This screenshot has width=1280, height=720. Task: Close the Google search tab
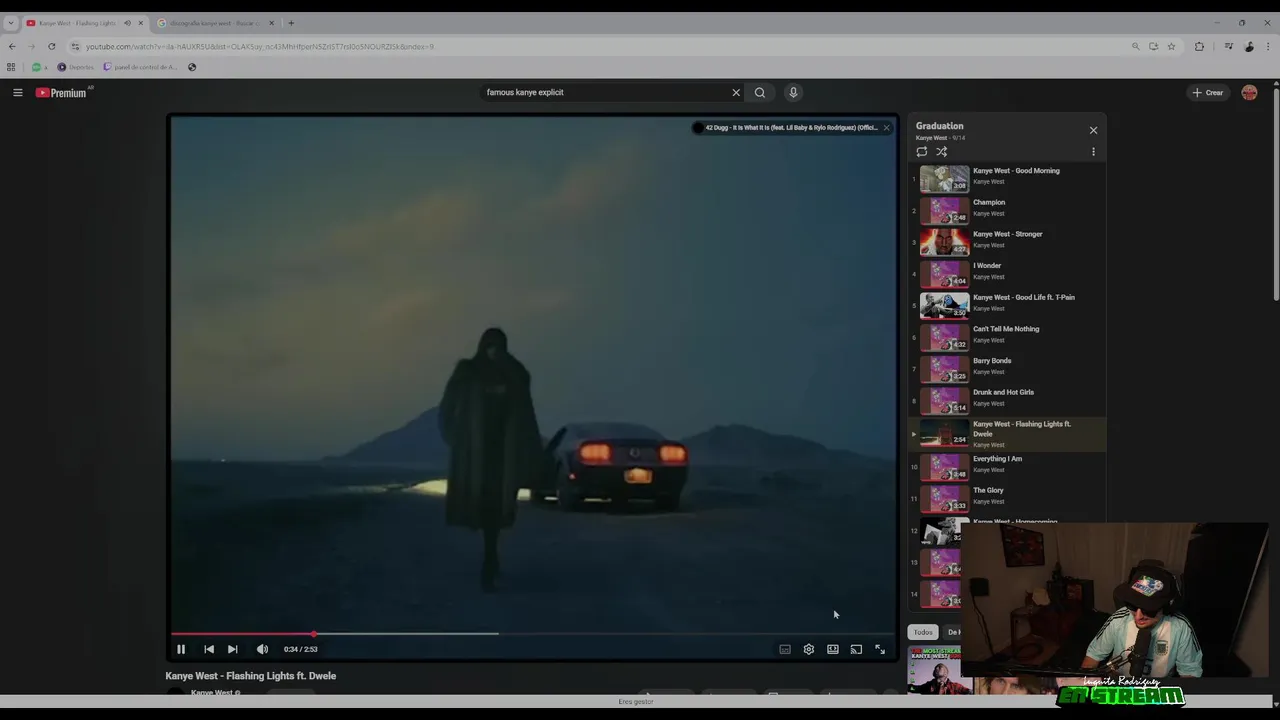tap(271, 23)
